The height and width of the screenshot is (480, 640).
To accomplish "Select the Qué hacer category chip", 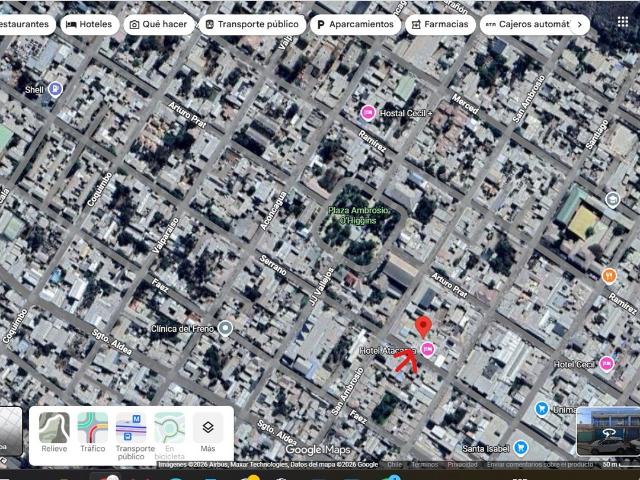I will [159, 24].
